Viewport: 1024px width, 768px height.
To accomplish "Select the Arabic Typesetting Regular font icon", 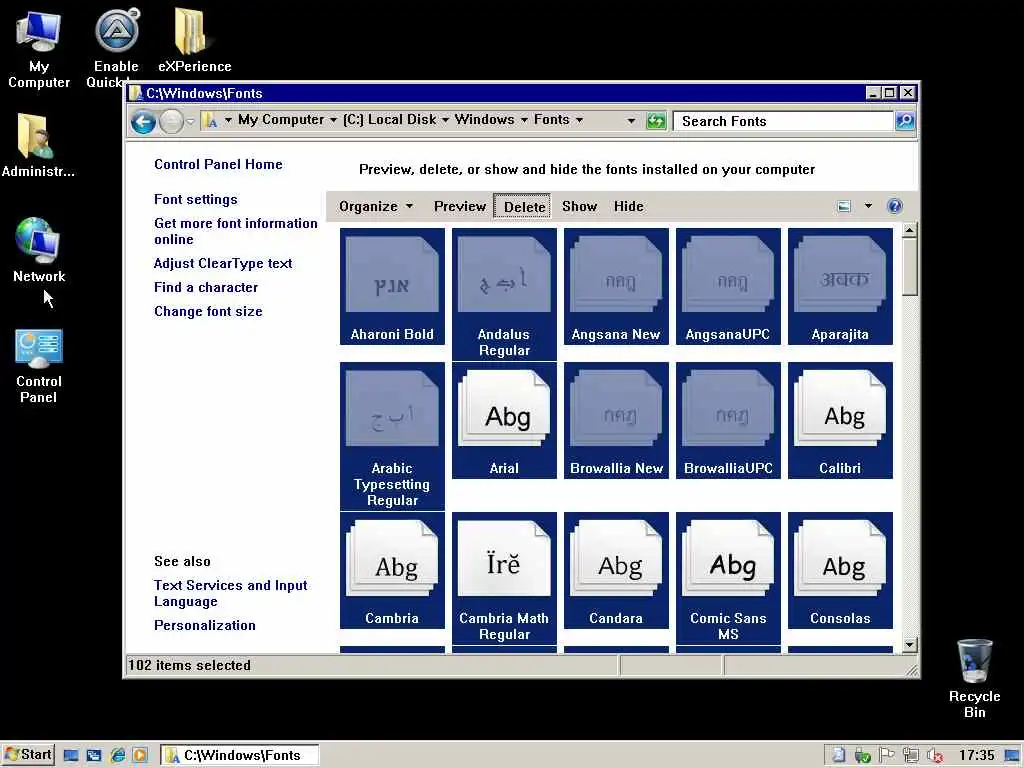I will coord(392,436).
